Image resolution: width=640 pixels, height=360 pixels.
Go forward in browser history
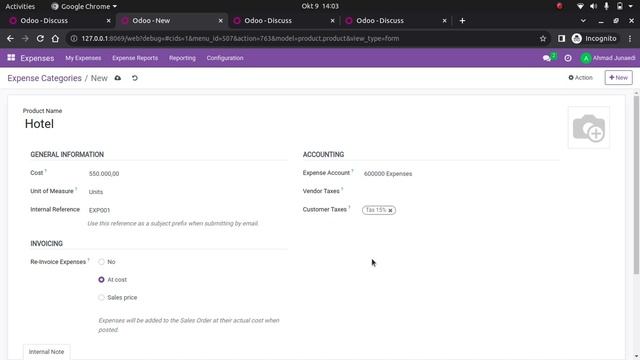pos(25,38)
